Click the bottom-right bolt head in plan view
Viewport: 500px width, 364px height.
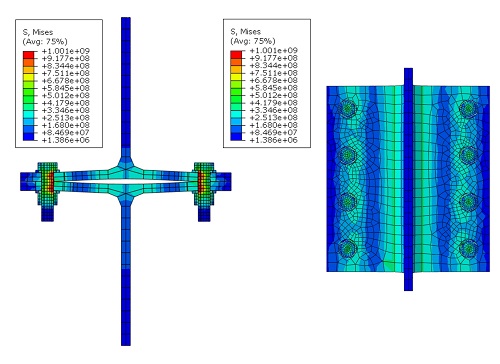[x=468, y=248]
